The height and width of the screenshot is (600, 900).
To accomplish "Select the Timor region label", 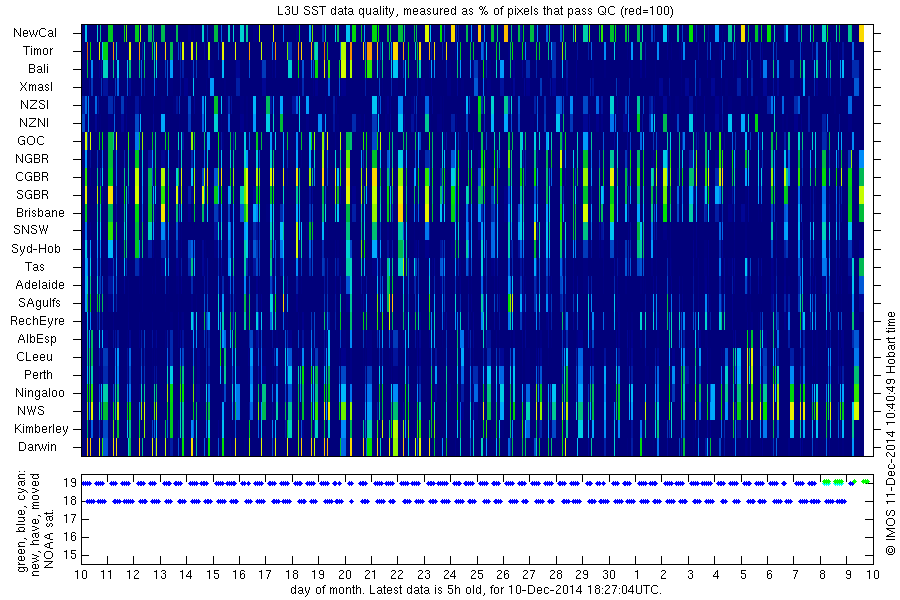I will 38,51.
